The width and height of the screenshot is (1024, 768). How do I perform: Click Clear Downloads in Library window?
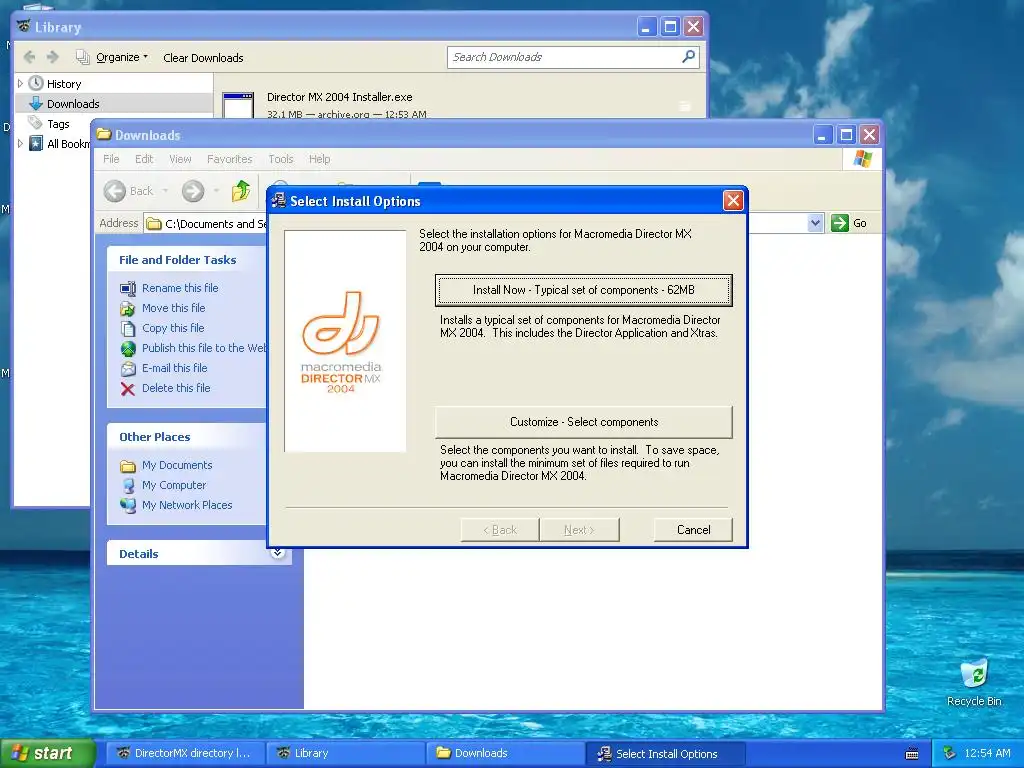(x=203, y=57)
